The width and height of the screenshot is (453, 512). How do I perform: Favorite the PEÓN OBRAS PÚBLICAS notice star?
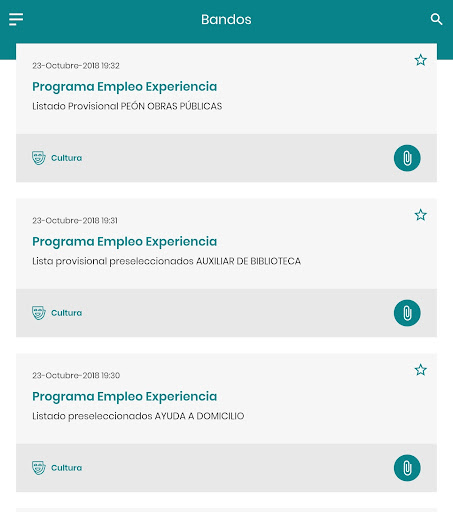click(x=420, y=60)
